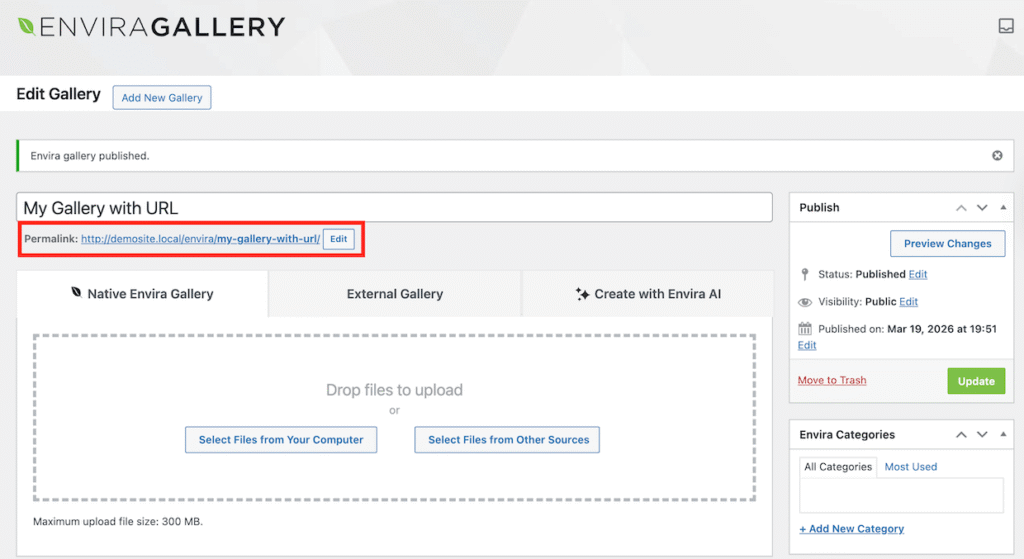Click Preview Changes button
The width and height of the screenshot is (1024, 559).
(x=947, y=243)
